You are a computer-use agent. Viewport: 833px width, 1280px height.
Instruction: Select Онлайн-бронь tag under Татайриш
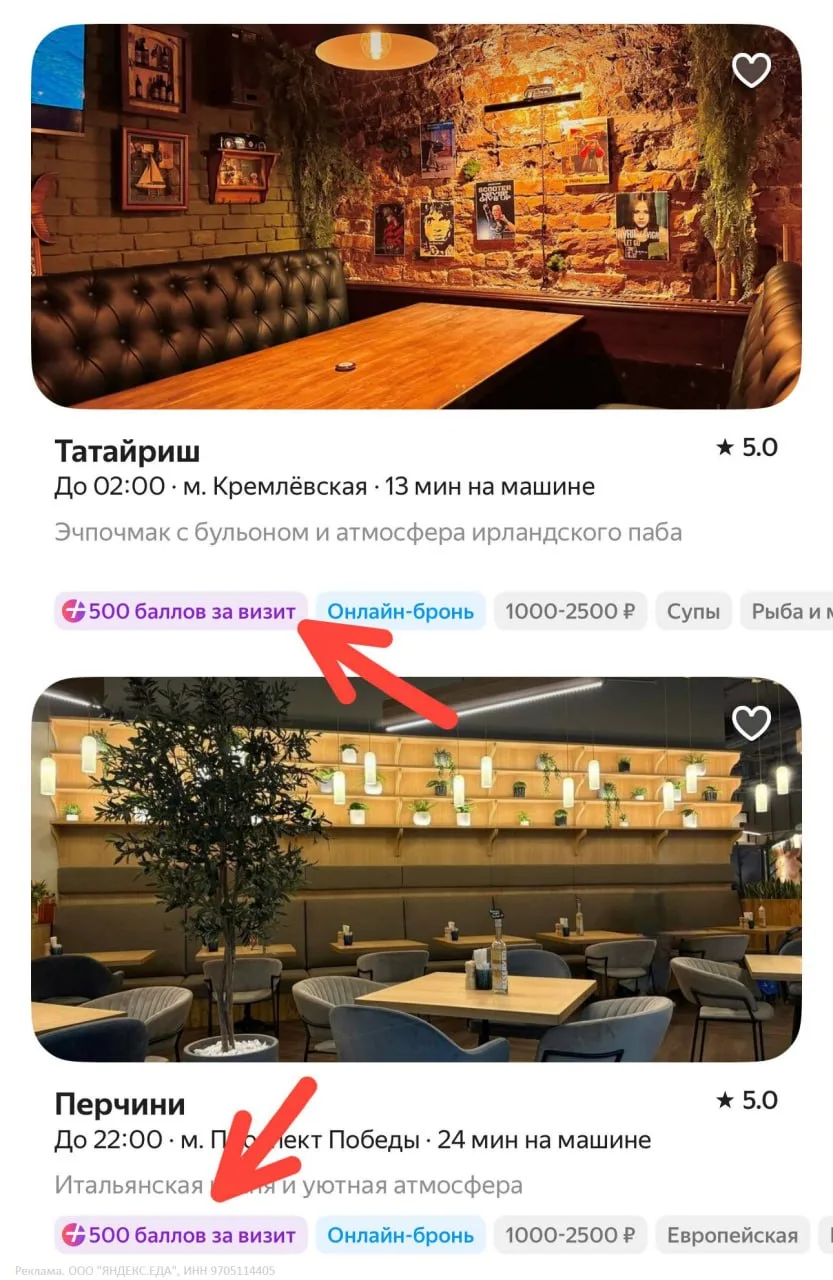click(401, 611)
